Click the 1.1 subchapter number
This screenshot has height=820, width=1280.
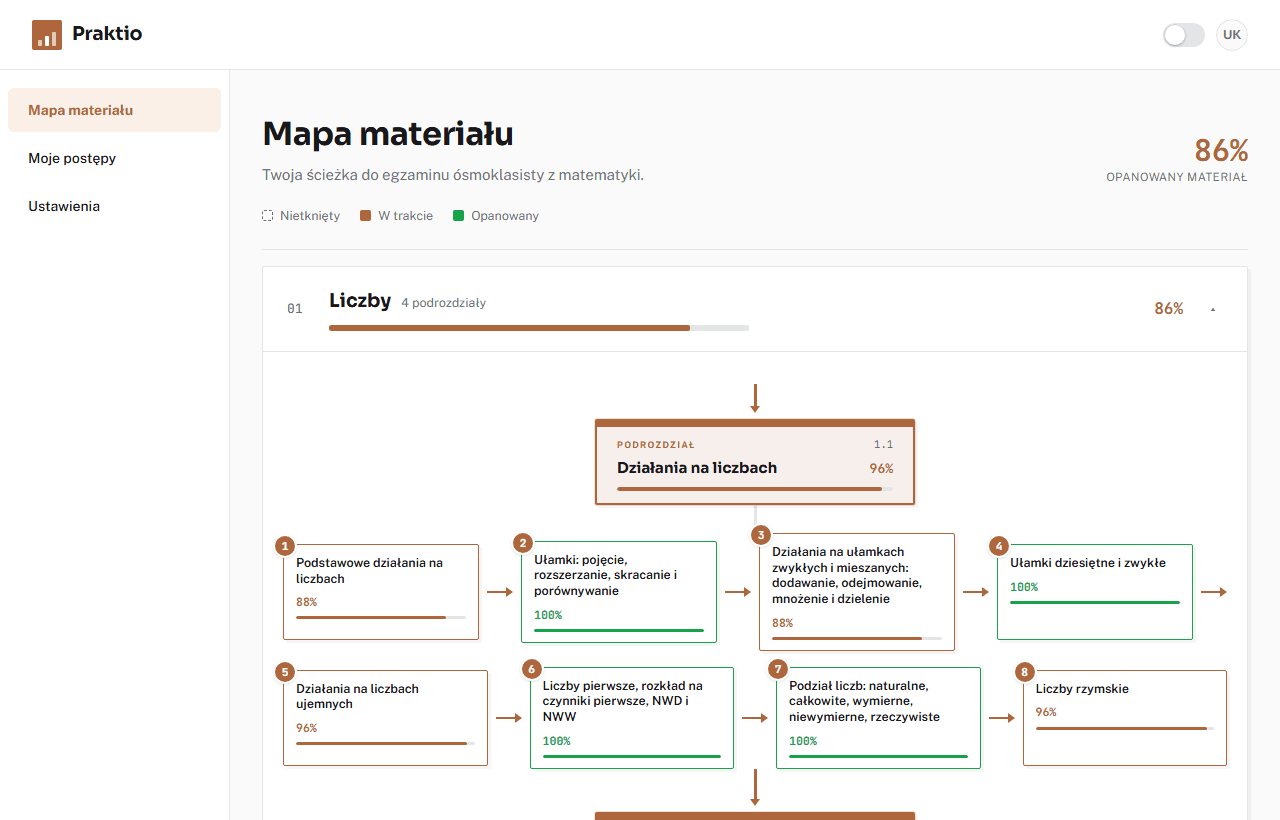tap(883, 445)
